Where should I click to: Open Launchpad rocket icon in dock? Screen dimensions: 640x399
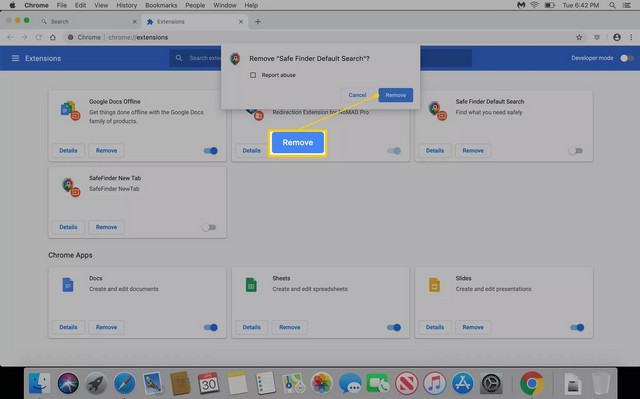pyautogui.click(x=96, y=383)
